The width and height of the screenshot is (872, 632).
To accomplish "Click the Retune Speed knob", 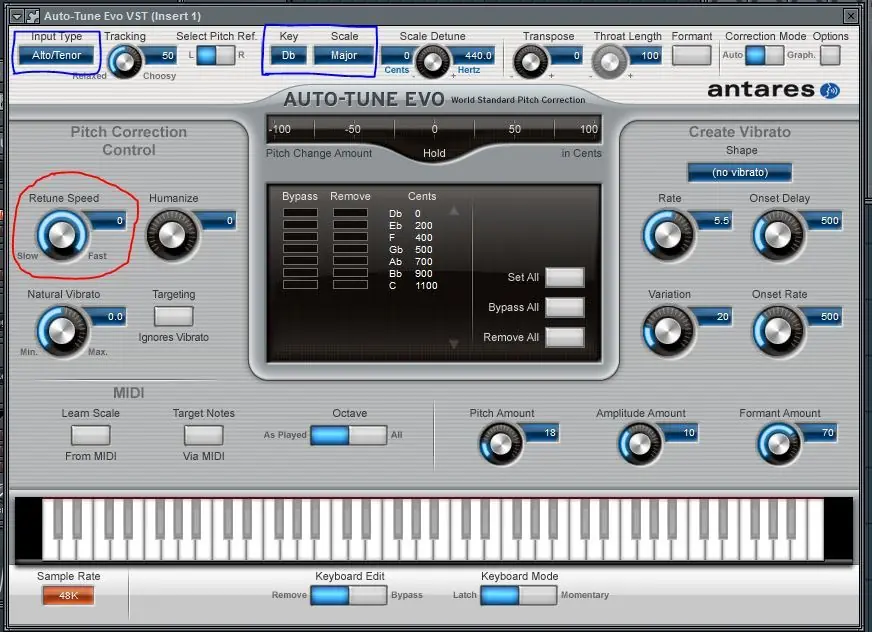I will click(x=62, y=235).
